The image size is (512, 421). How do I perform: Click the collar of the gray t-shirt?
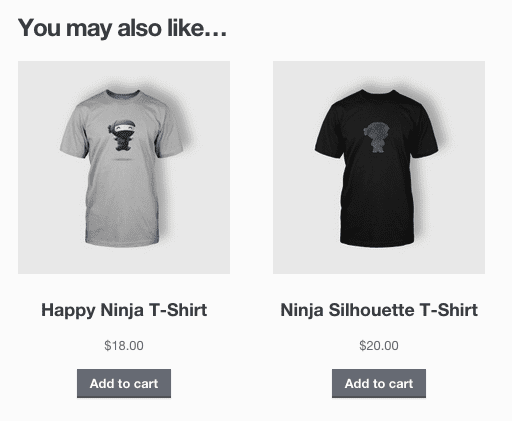[123, 94]
